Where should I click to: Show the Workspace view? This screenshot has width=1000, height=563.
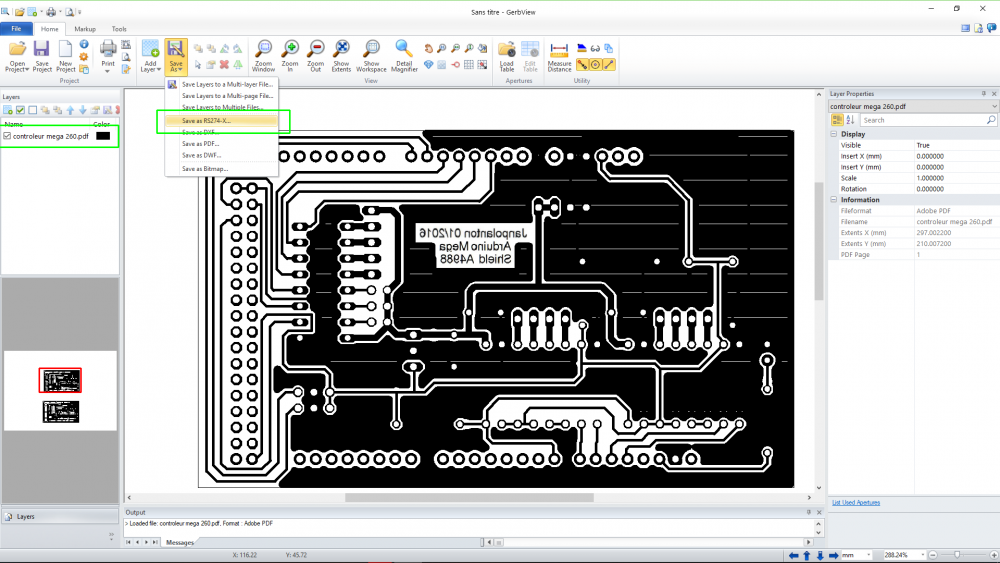pyautogui.click(x=371, y=55)
